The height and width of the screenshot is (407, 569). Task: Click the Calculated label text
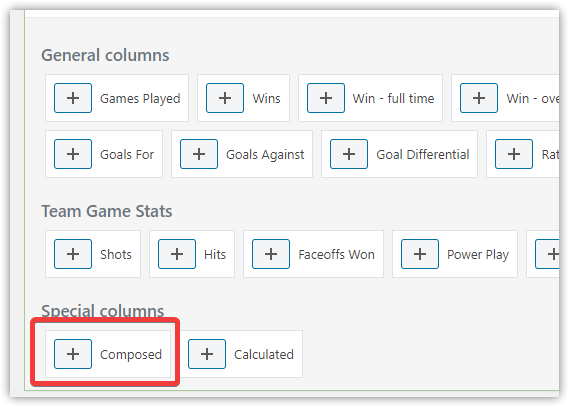(x=264, y=354)
